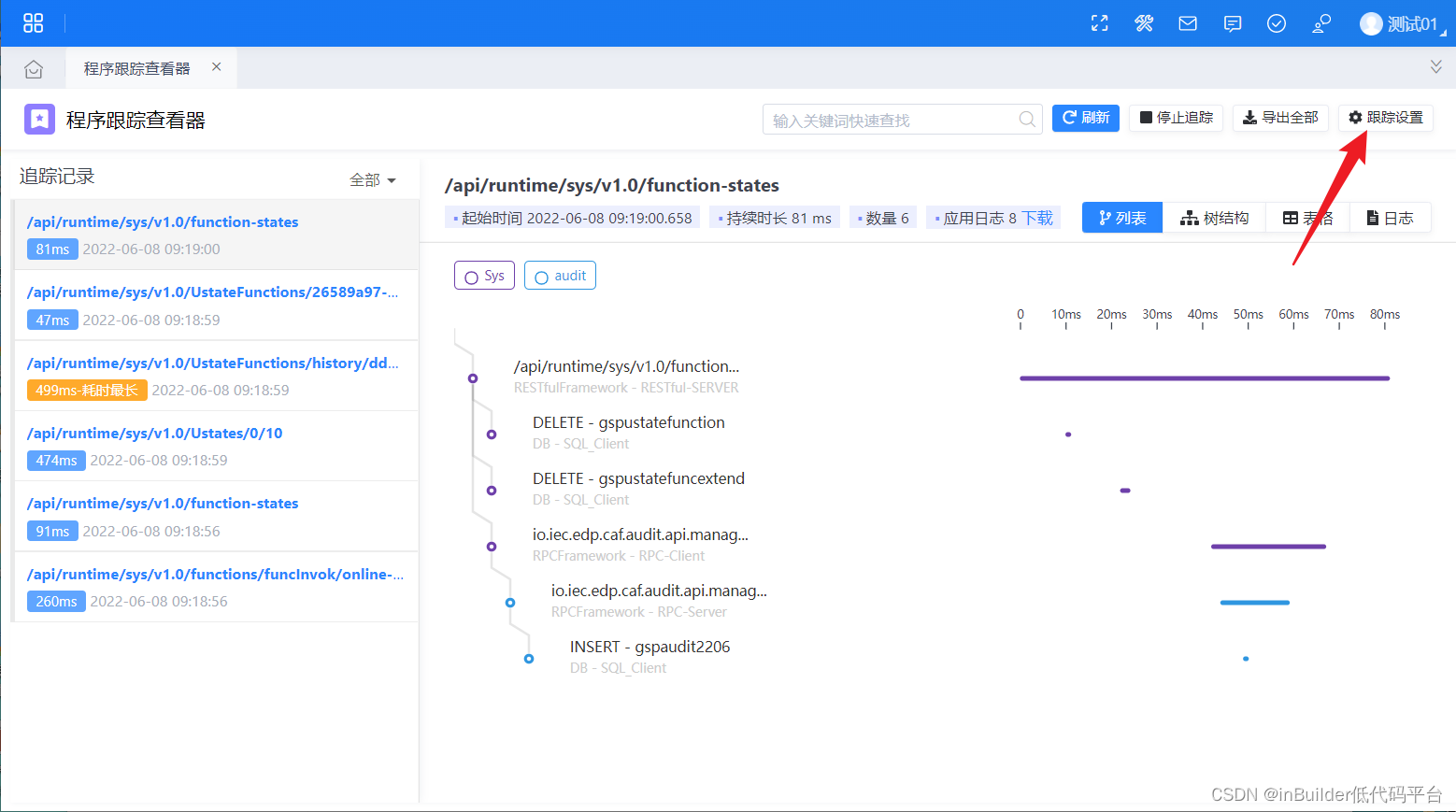Image resolution: width=1456 pixels, height=812 pixels.
Task: Select the 81ms function-states trace record
Action: pyautogui.click(x=216, y=235)
